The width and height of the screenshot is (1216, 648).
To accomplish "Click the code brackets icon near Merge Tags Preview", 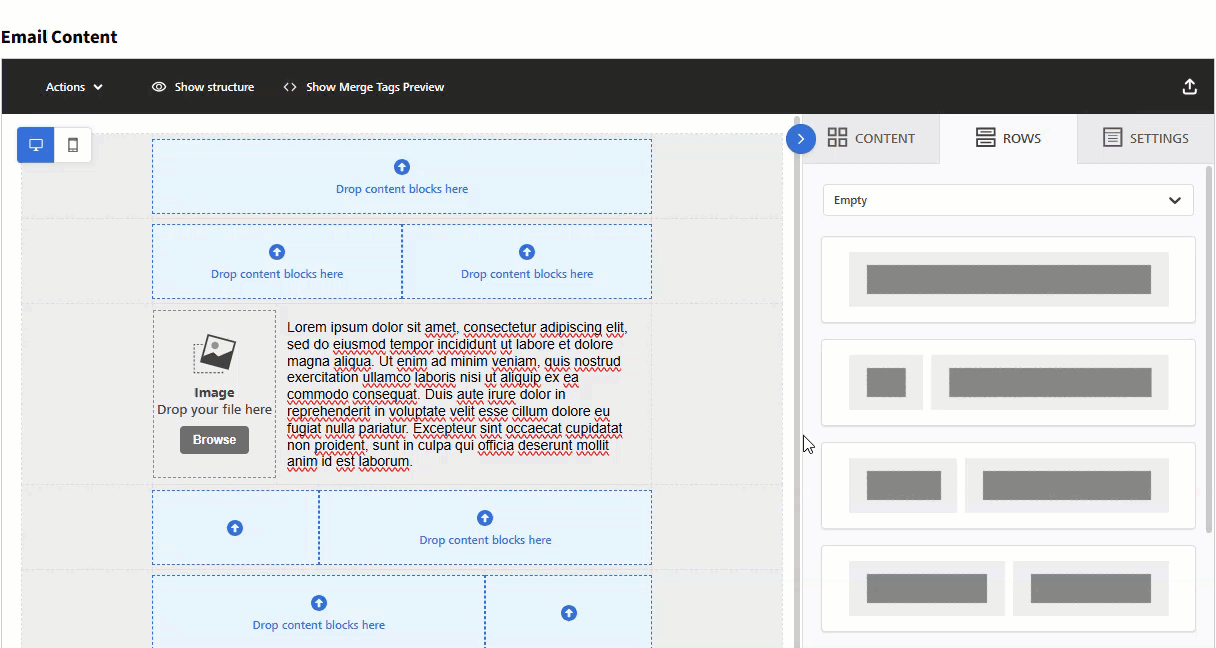I will (x=288, y=87).
